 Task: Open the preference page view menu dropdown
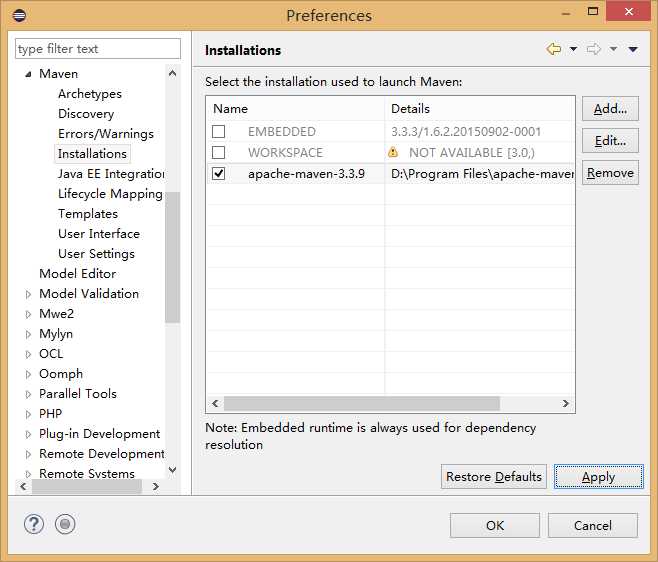[633, 50]
